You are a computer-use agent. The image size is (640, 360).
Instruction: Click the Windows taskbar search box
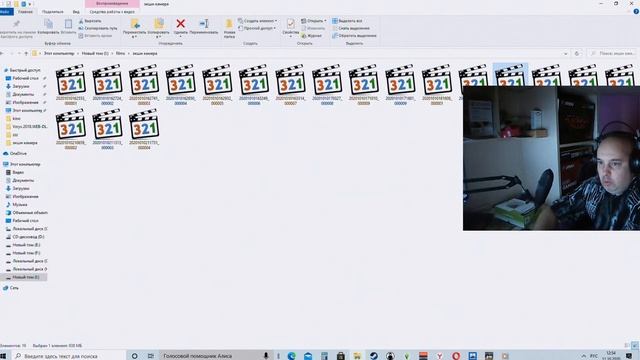pos(68,356)
